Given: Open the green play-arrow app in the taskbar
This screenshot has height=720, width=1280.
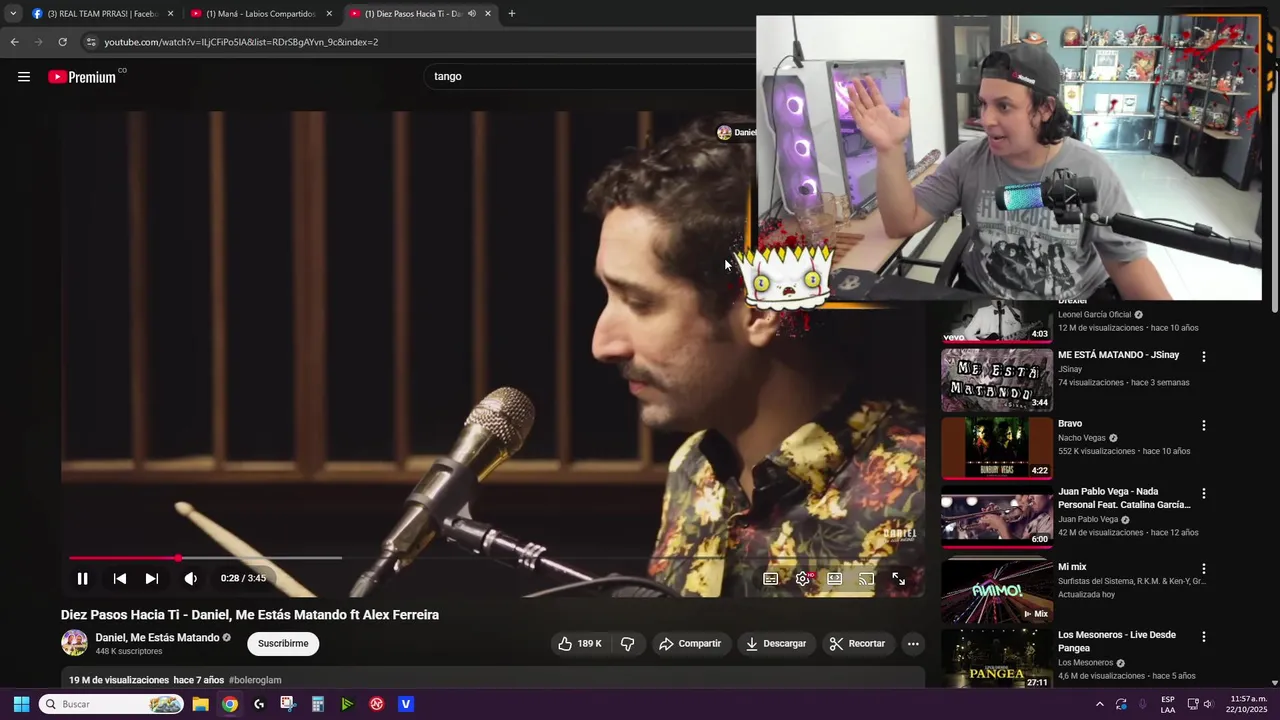Looking at the screenshot, I should tap(347, 704).
